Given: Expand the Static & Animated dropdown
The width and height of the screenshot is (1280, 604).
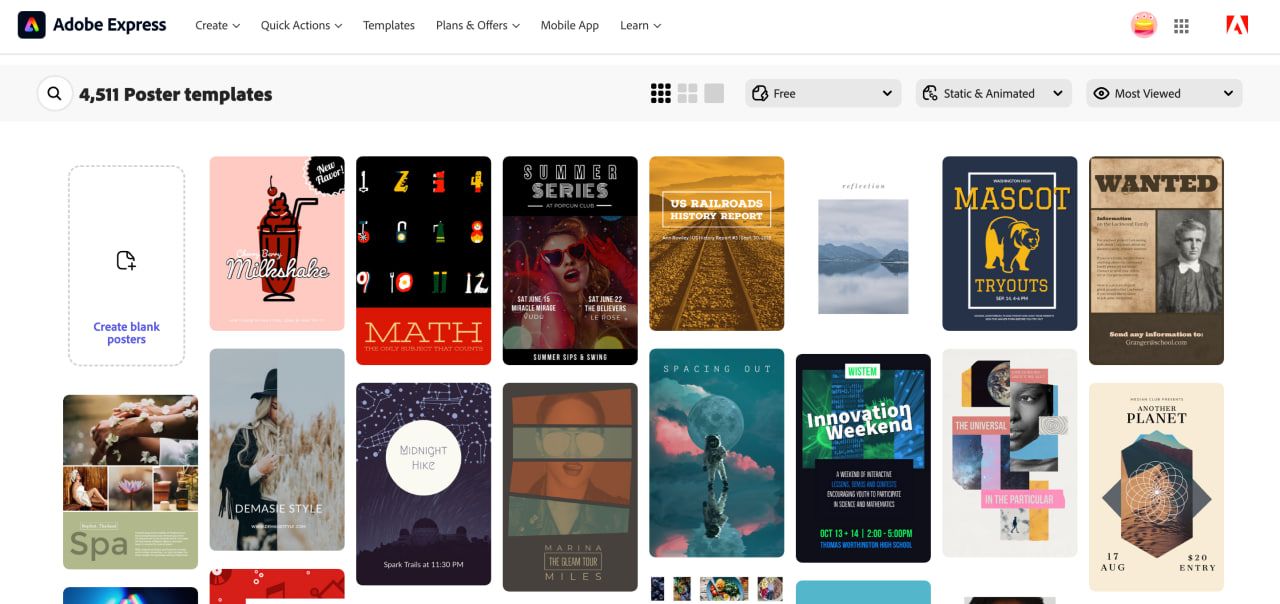Looking at the screenshot, I should 994,93.
